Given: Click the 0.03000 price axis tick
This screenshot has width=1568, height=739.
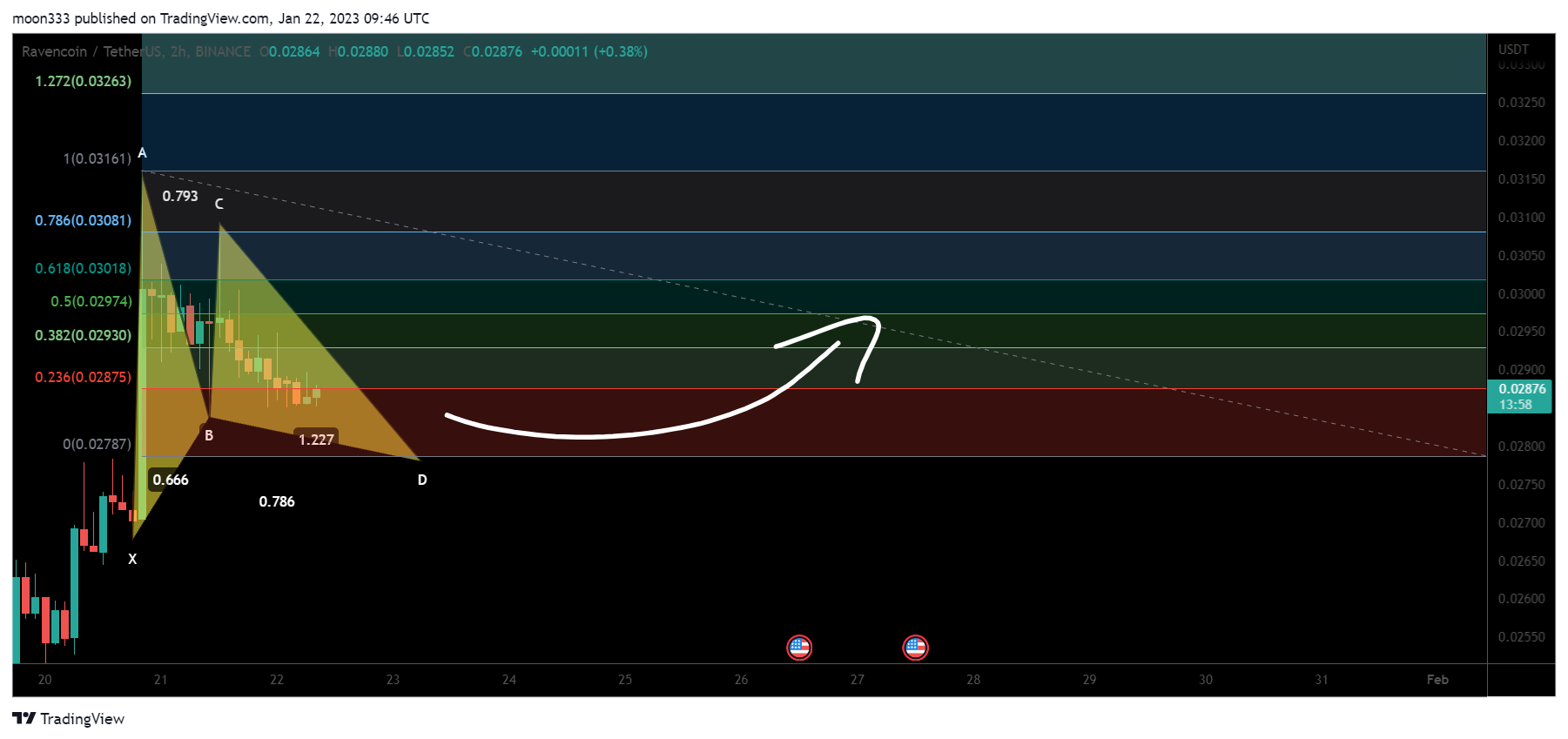Looking at the screenshot, I should pyautogui.click(x=1522, y=294).
